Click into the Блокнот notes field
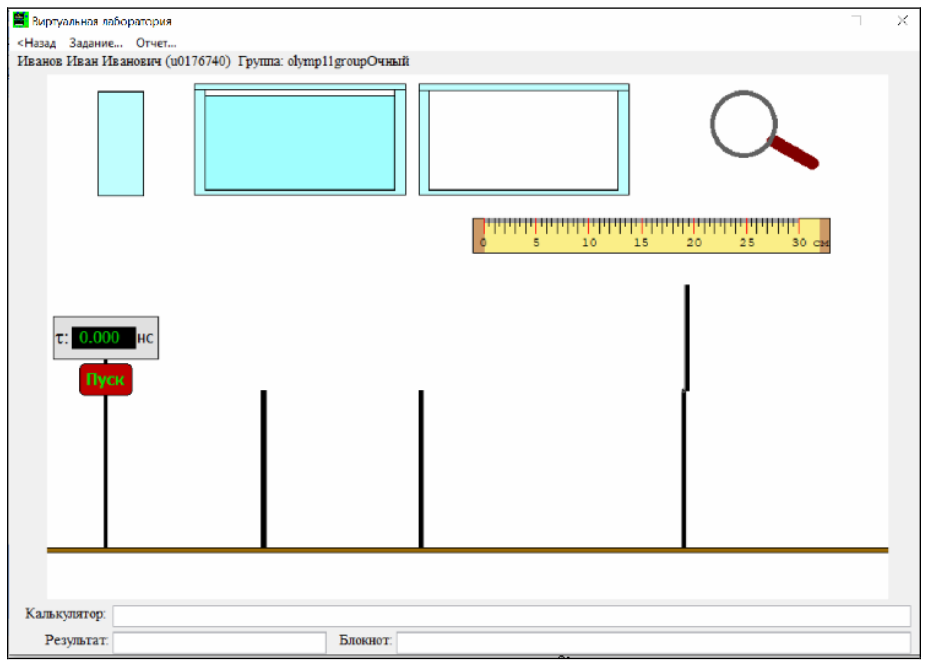This screenshot has width=929, height=668. point(653,642)
